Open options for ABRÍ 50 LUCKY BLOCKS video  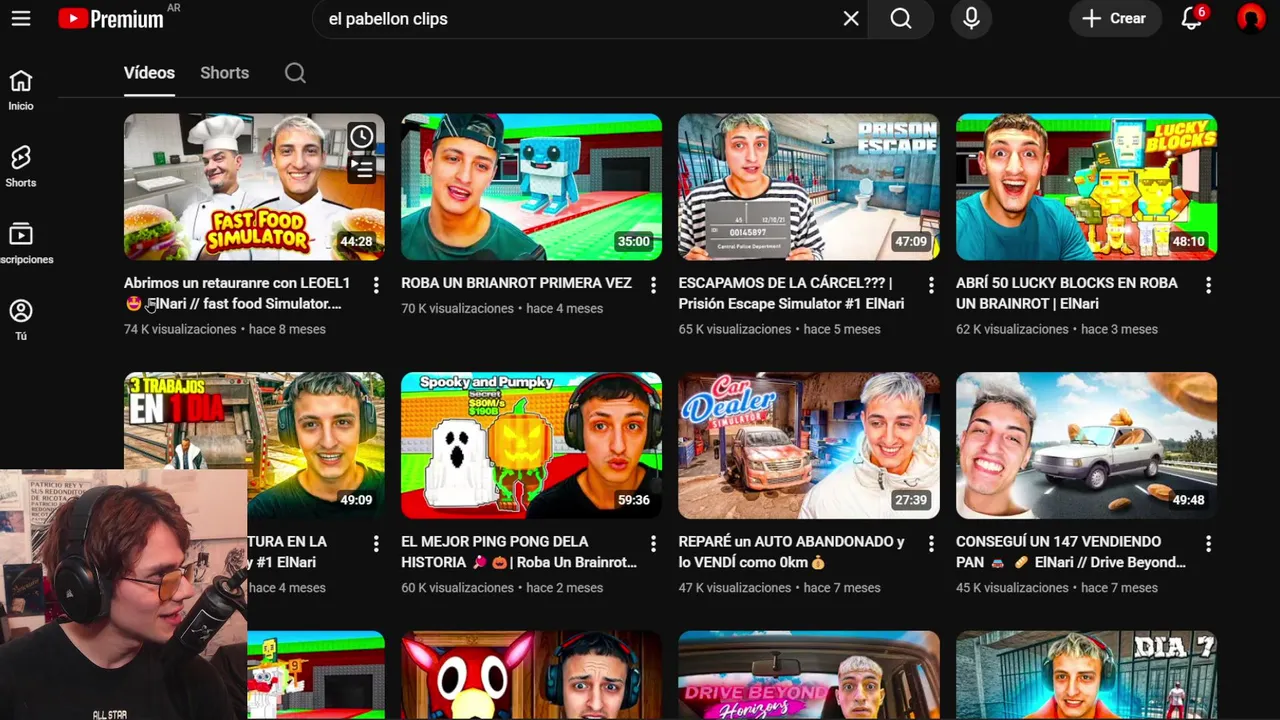click(1208, 285)
